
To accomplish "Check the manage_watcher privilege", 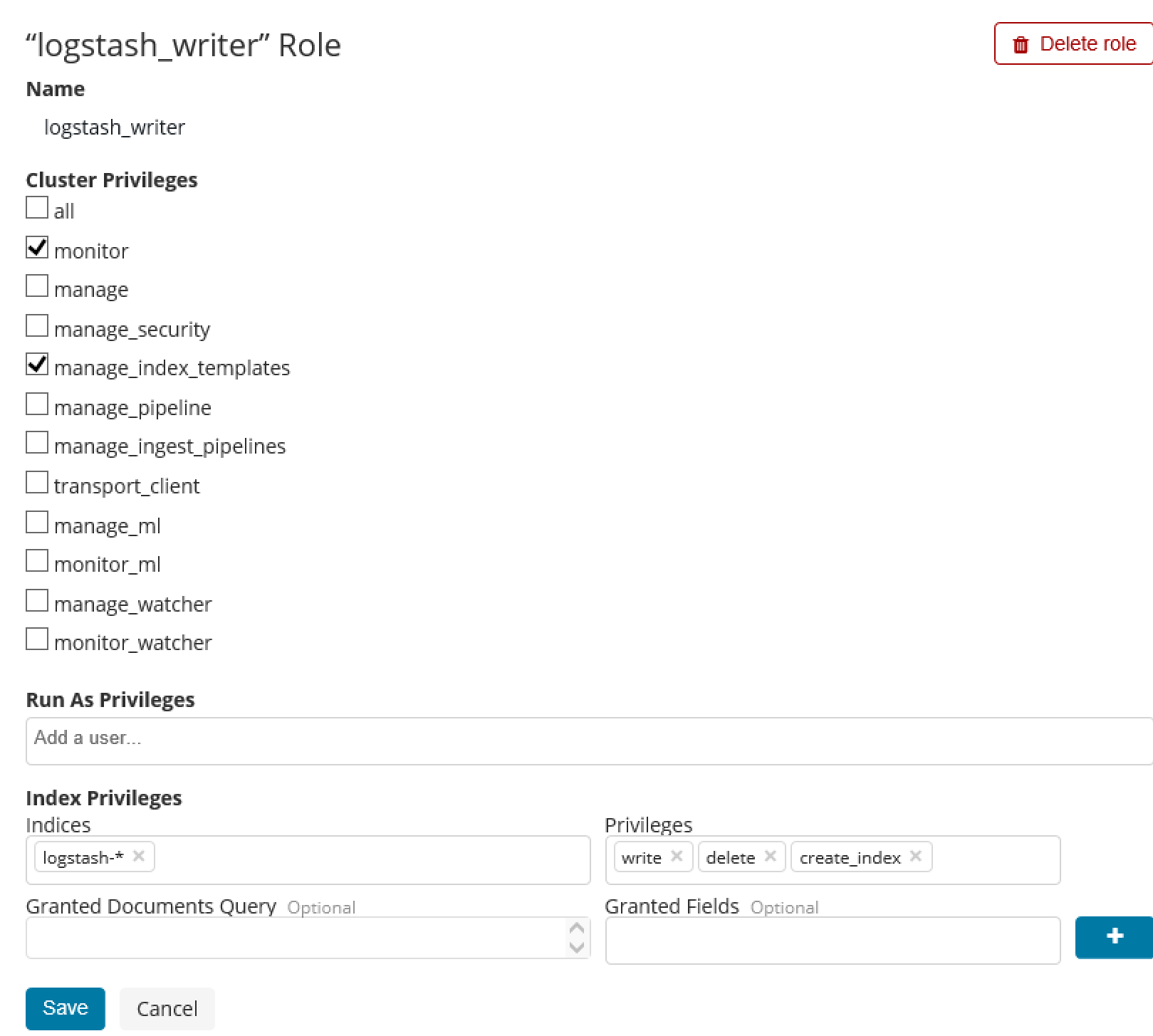I will pyautogui.click(x=37, y=601).
